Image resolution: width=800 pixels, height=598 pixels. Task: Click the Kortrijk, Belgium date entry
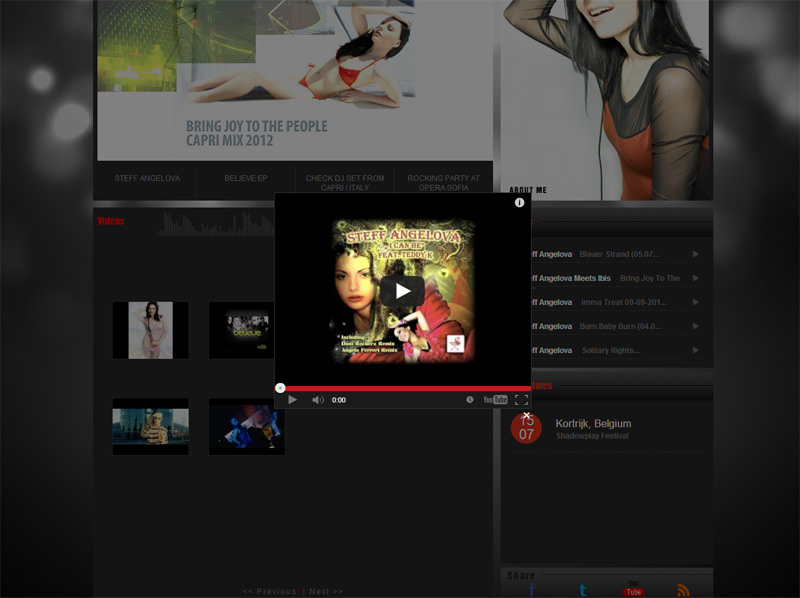593,423
